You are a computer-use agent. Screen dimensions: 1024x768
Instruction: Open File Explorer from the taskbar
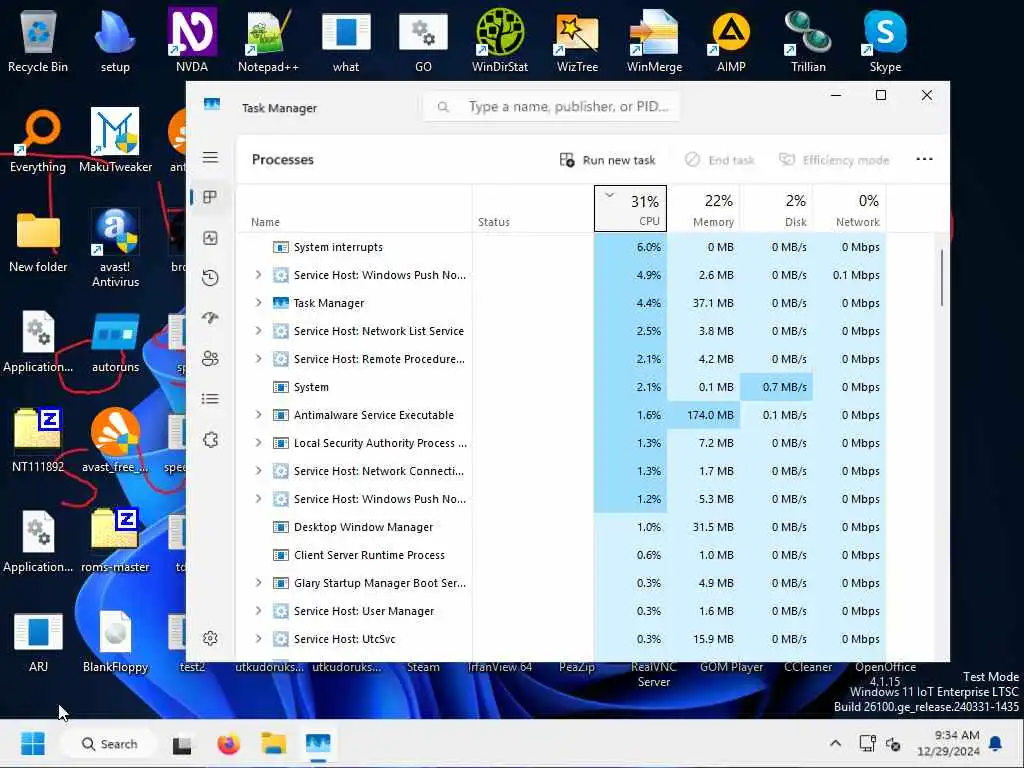[x=274, y=743]
